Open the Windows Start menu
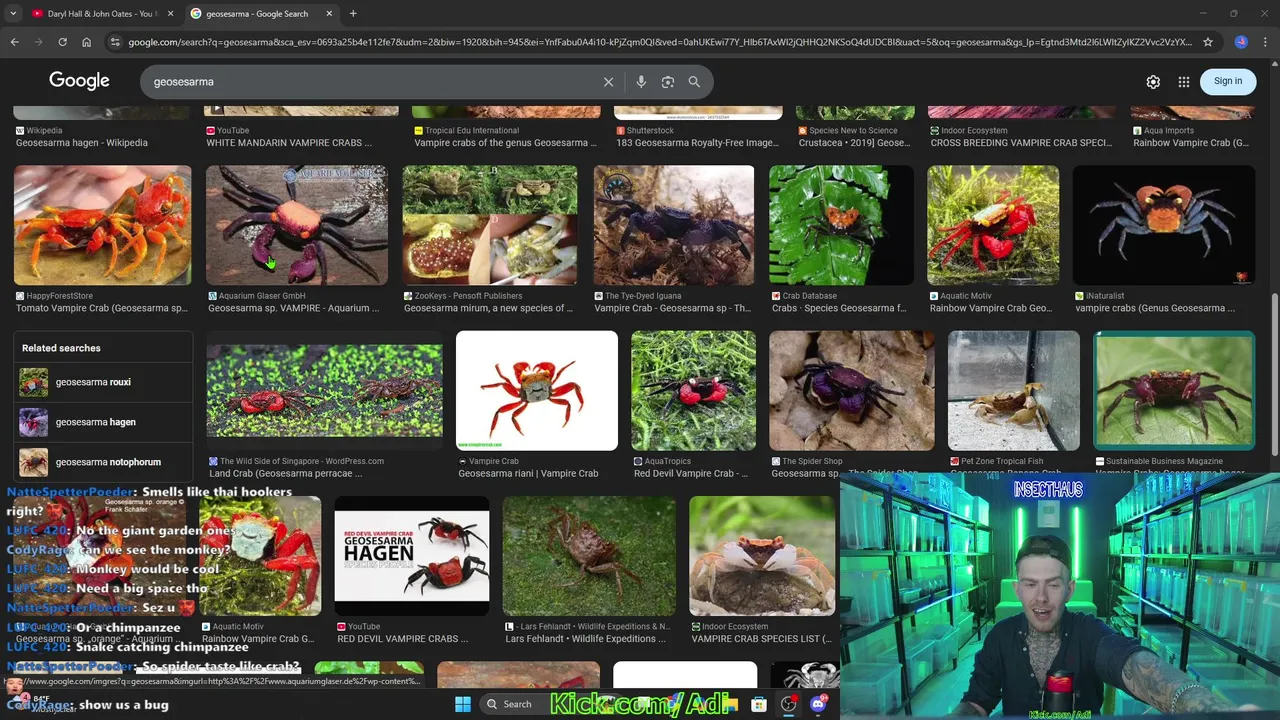Viewport: 1280px width, 720px height. coord(463,704)
